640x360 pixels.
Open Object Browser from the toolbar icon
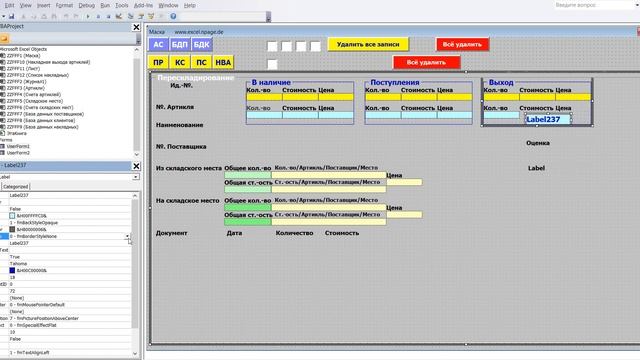pyautogui.click(x=151, y=16)
